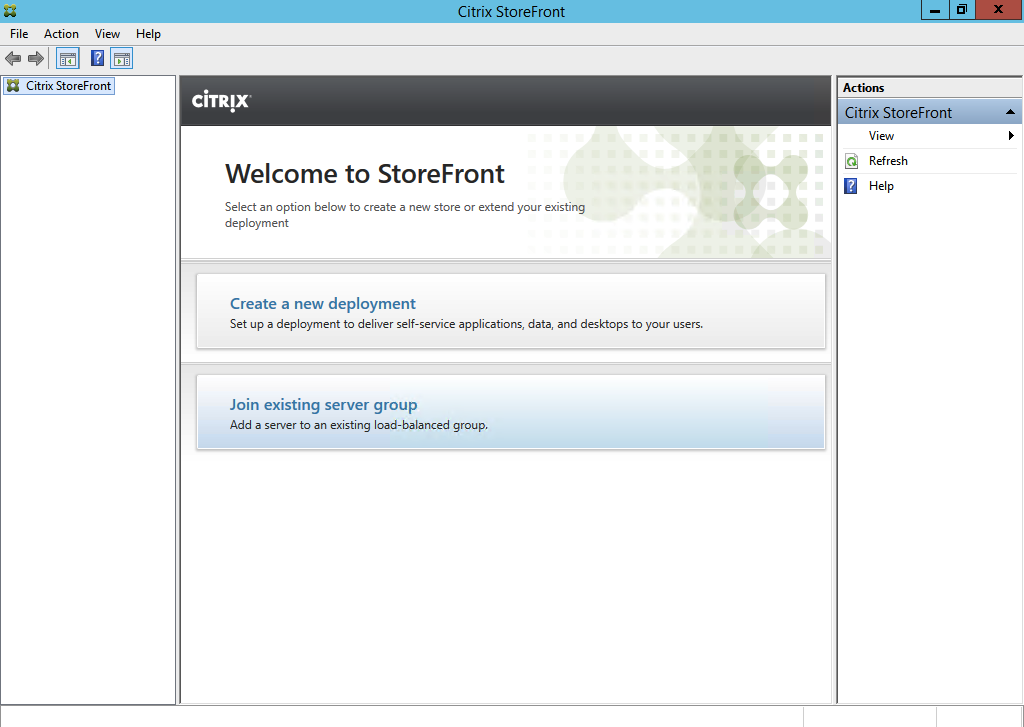Close the Citrix StoreFront window
The image size is (1024, 727).
[x=999, y=10]
